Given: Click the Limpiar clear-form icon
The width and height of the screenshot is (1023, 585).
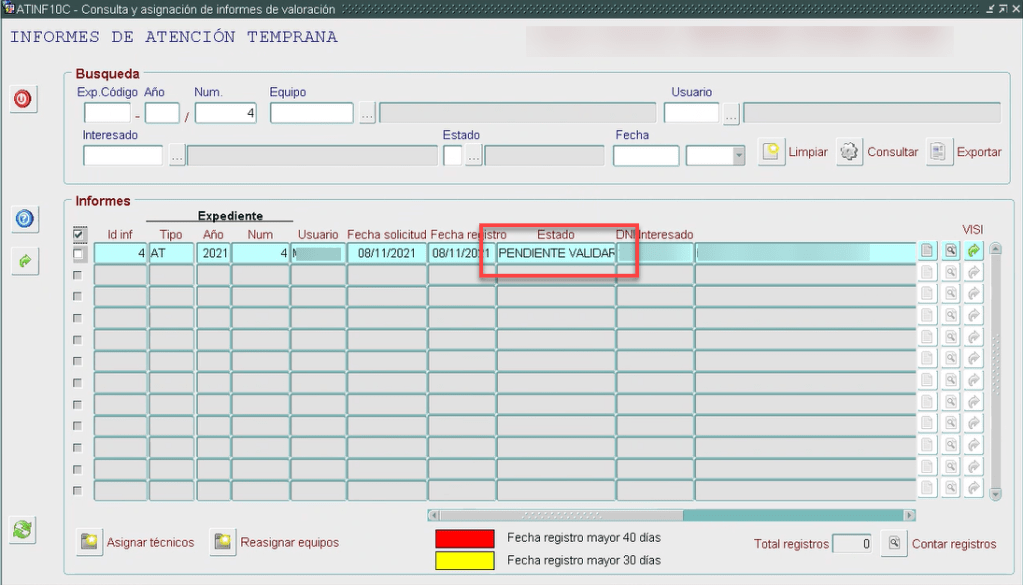Looking at the screenshot, I should [771, 153].
